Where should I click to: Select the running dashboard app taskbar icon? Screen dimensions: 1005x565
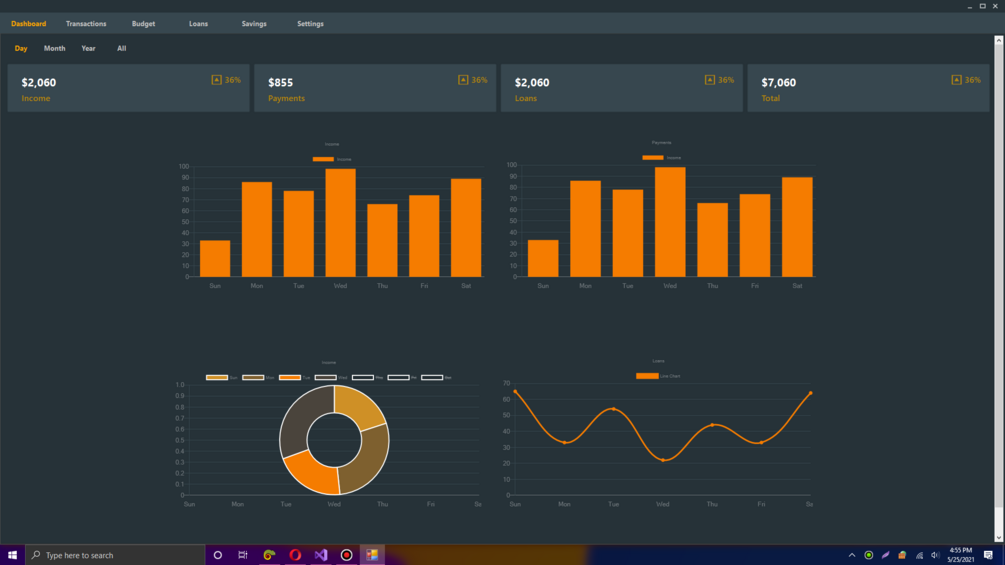pos(372,555)
